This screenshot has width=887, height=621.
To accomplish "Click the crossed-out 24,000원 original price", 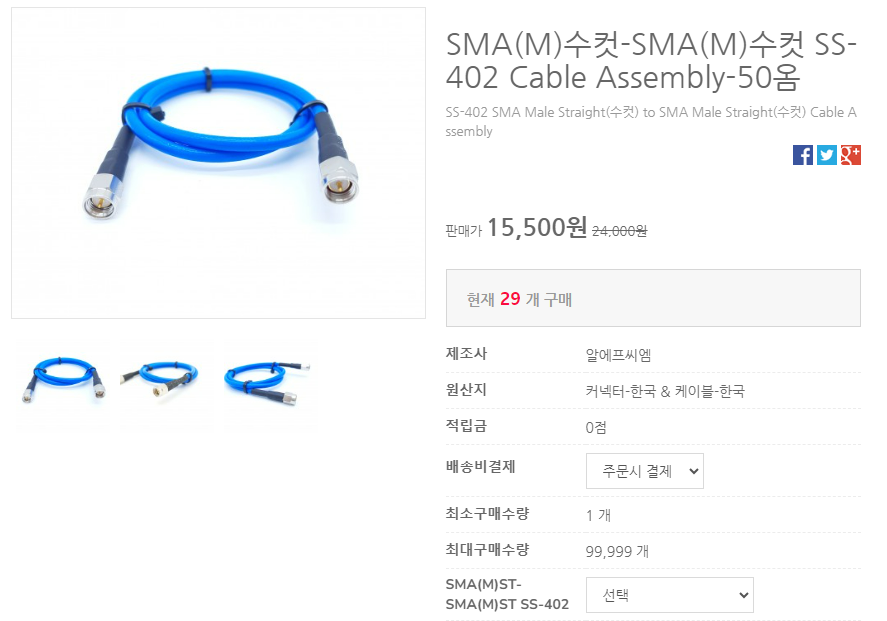I will coord(619,231).
